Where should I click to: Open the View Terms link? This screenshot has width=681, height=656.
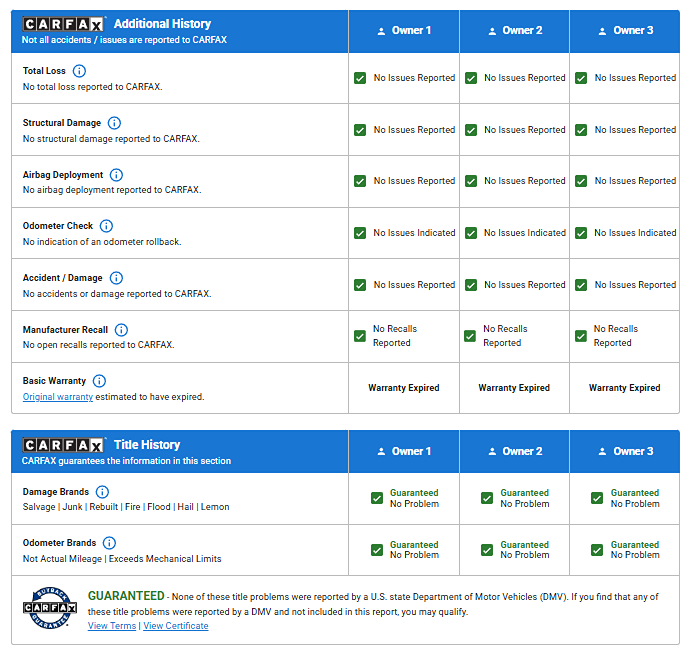coord(112,626)
